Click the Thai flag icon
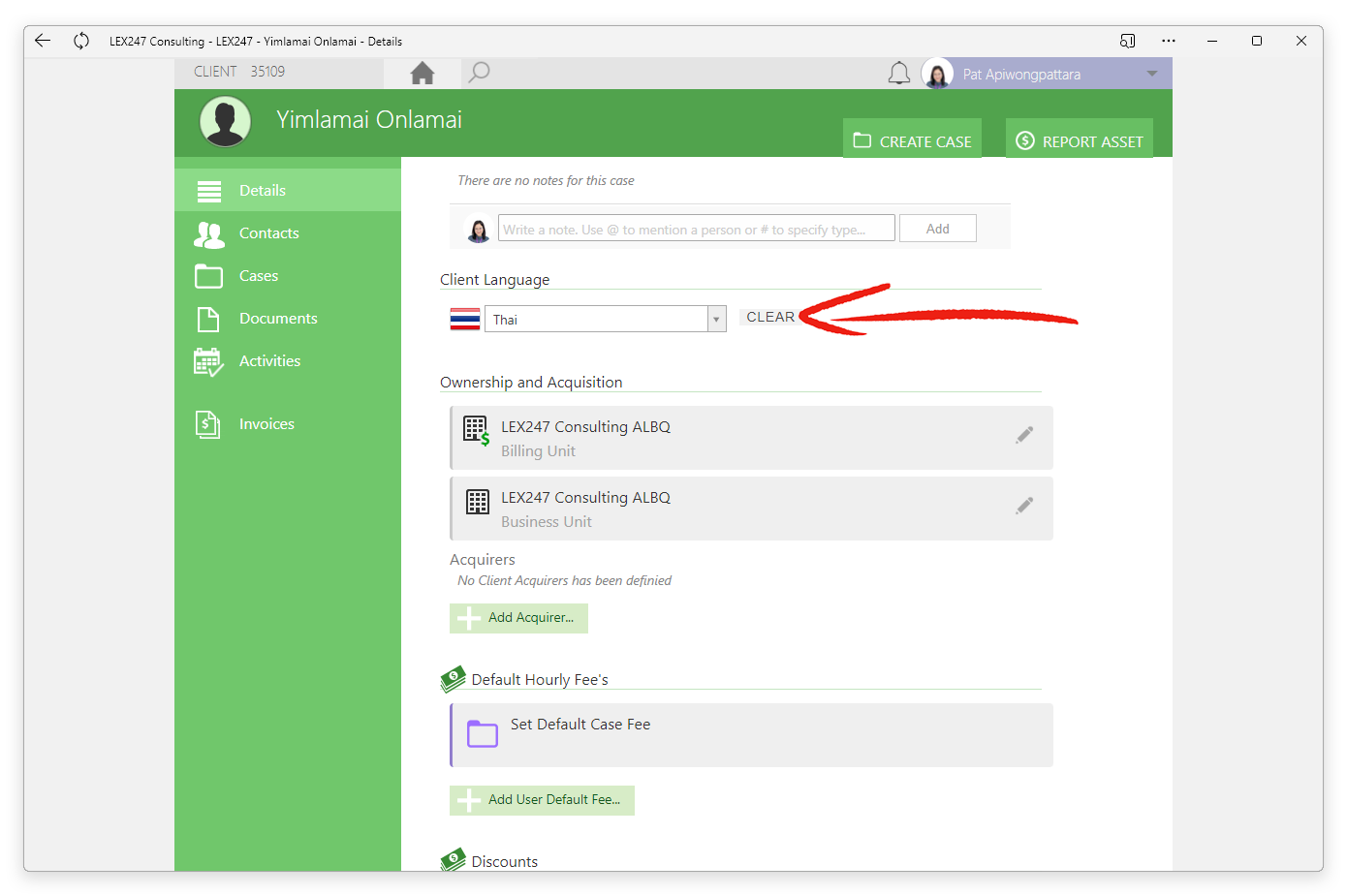 click(x=465, y=320)
